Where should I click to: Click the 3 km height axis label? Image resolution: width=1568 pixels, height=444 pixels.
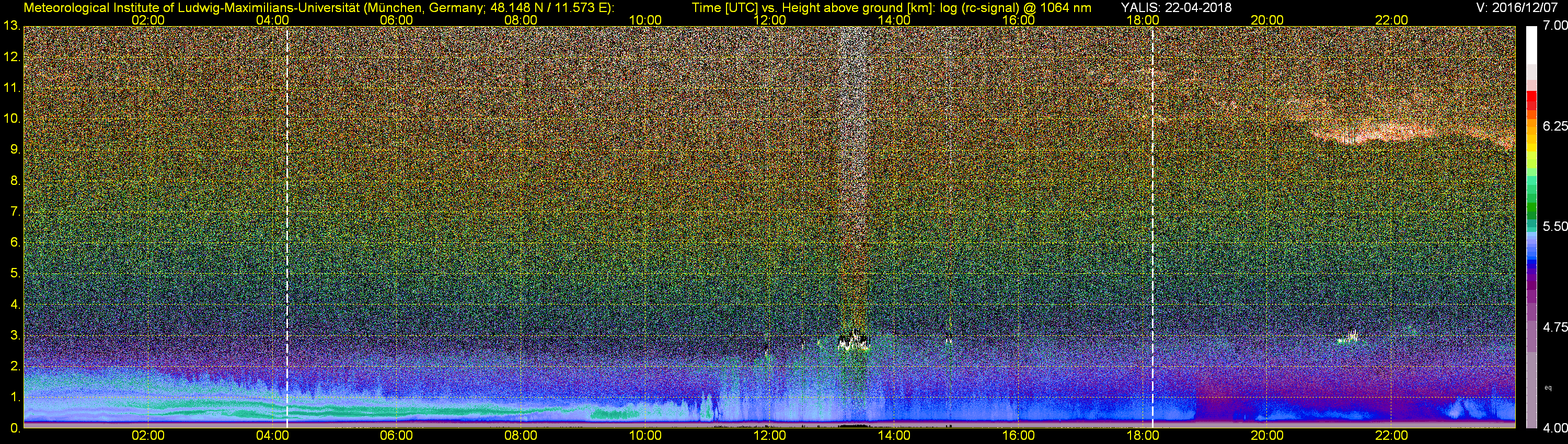point(15,335)
